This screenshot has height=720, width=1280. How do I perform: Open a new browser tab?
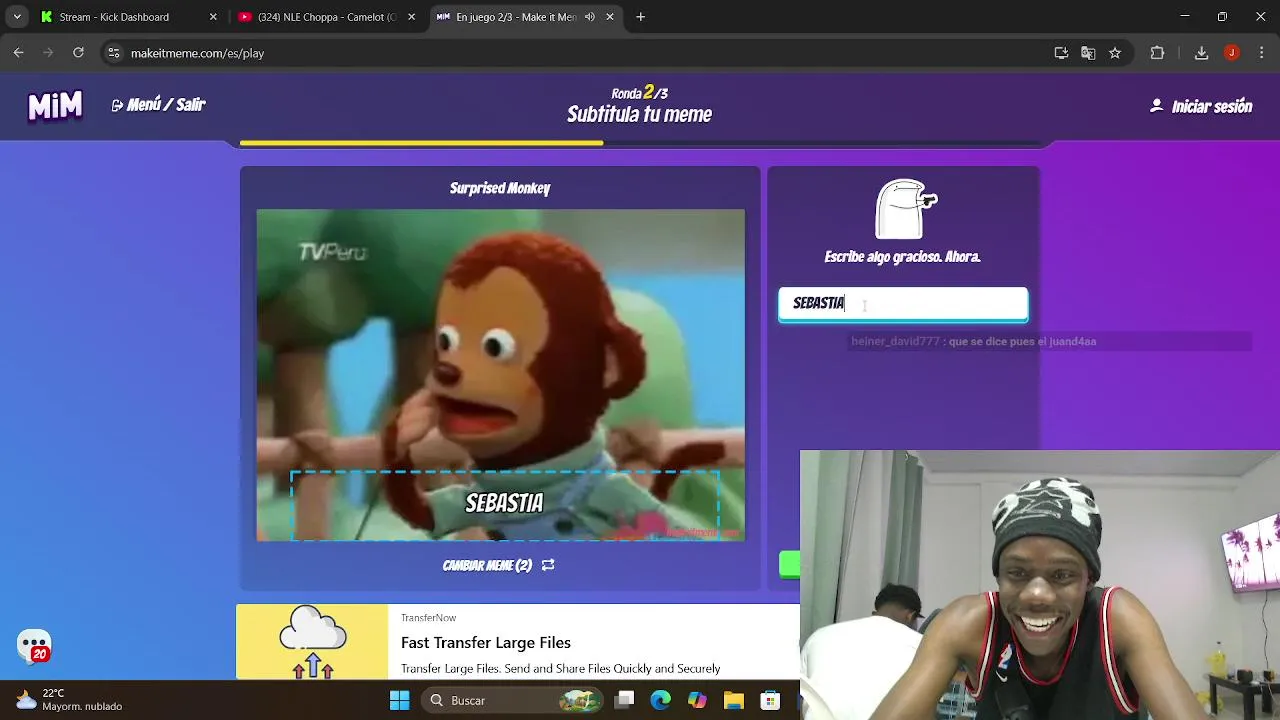pos(641,17)
